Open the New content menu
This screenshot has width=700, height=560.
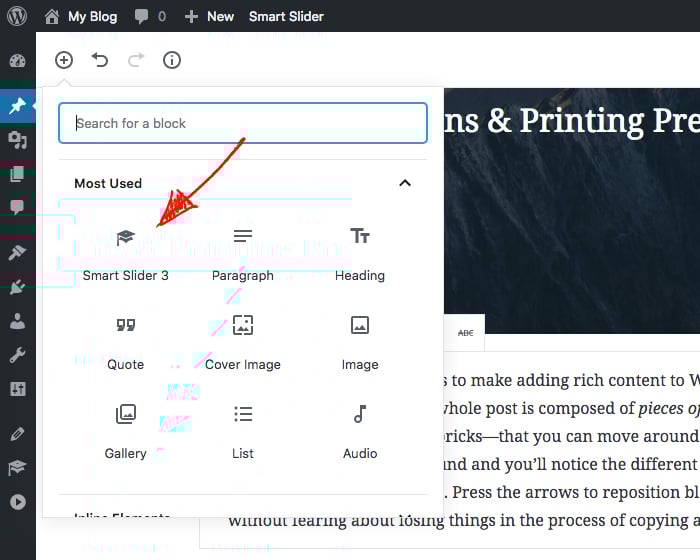(x=209, y=17)
